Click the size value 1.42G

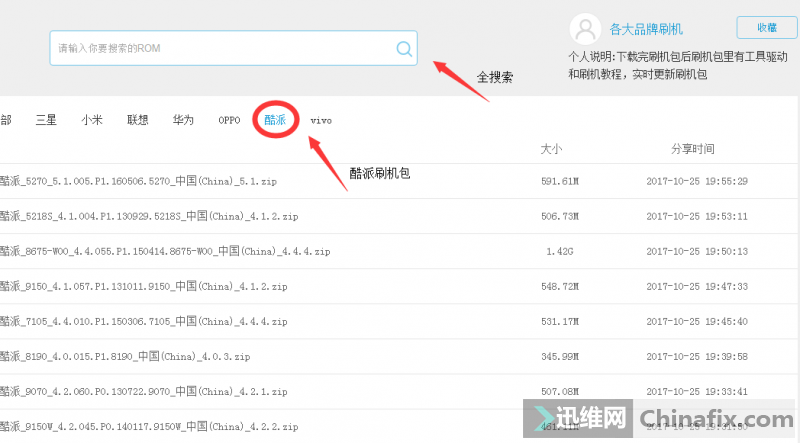560,252
